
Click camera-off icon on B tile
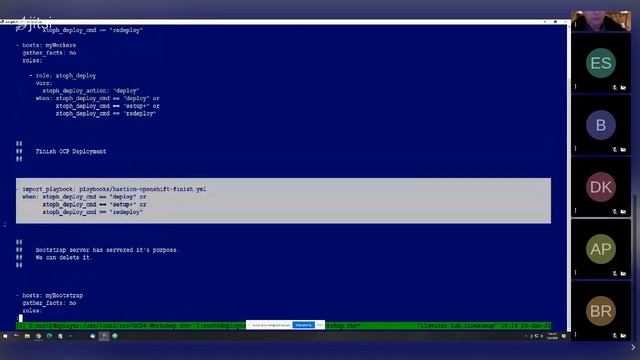623,149
